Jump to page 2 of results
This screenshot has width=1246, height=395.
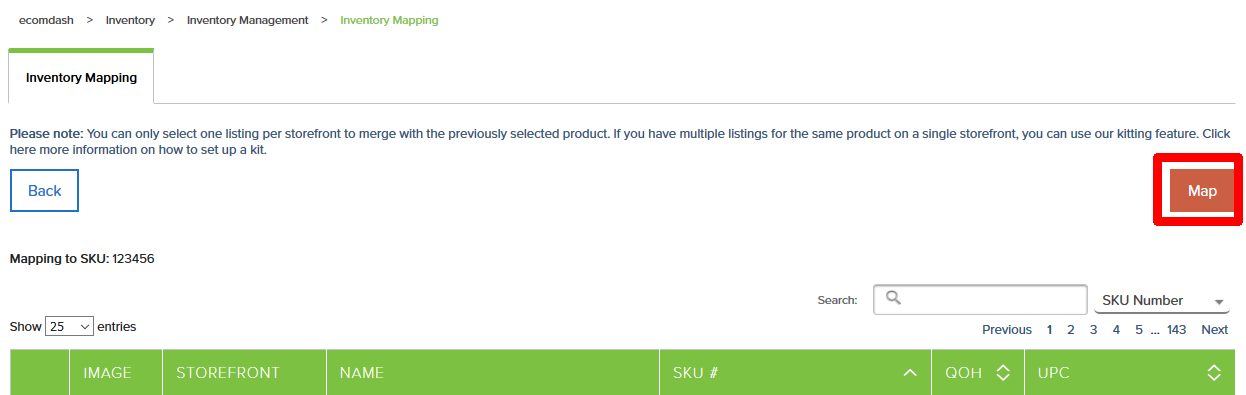pyautogui.click(x=1070, y=330)
